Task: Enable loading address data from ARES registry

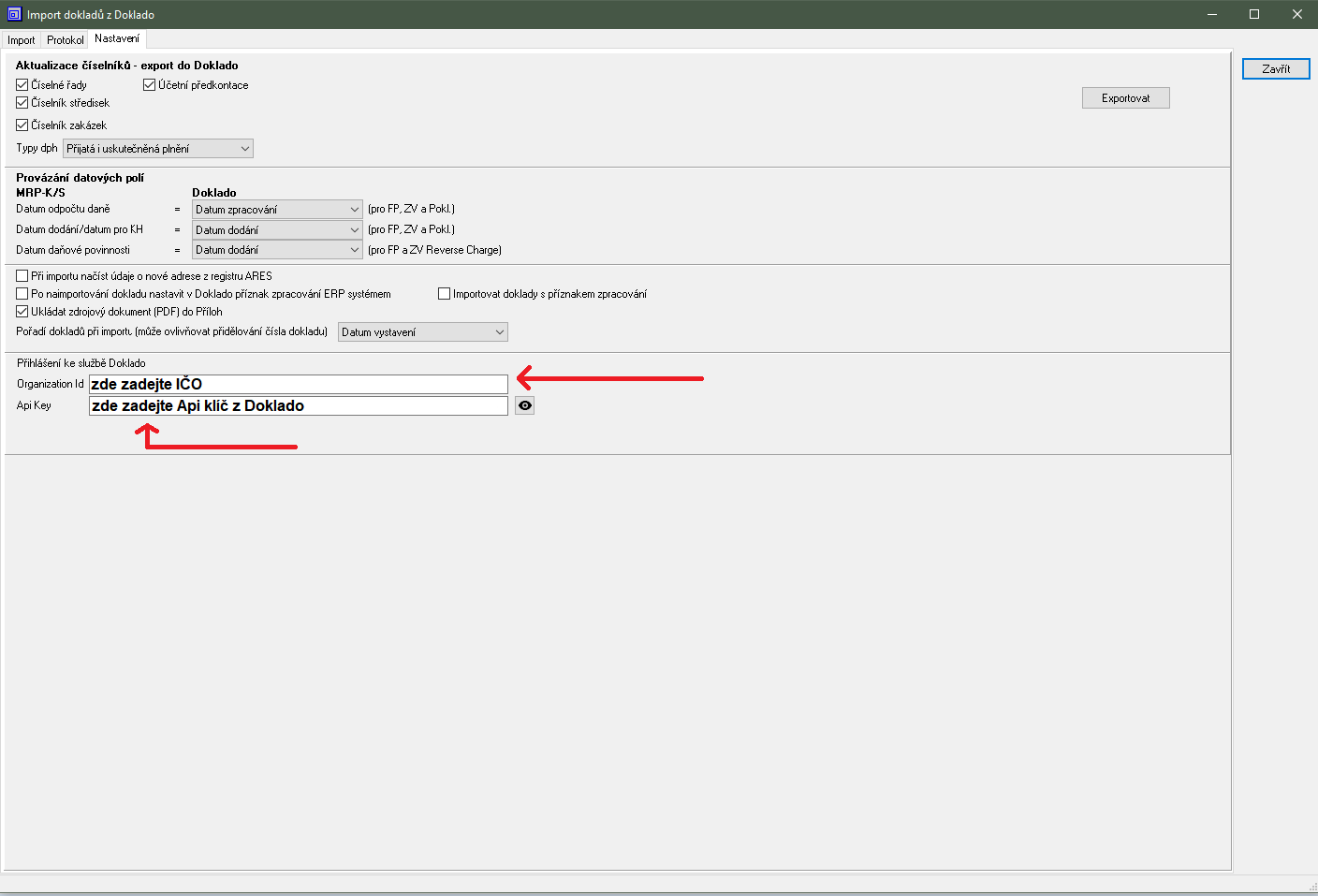Action: click(22, 276)
